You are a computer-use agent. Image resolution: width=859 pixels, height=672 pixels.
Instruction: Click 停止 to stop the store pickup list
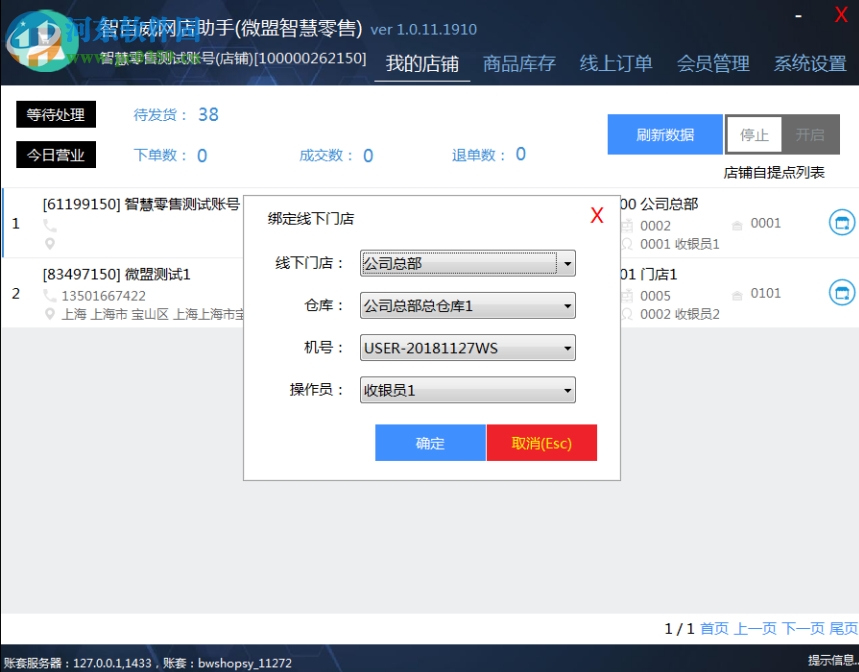coord(754,135)
